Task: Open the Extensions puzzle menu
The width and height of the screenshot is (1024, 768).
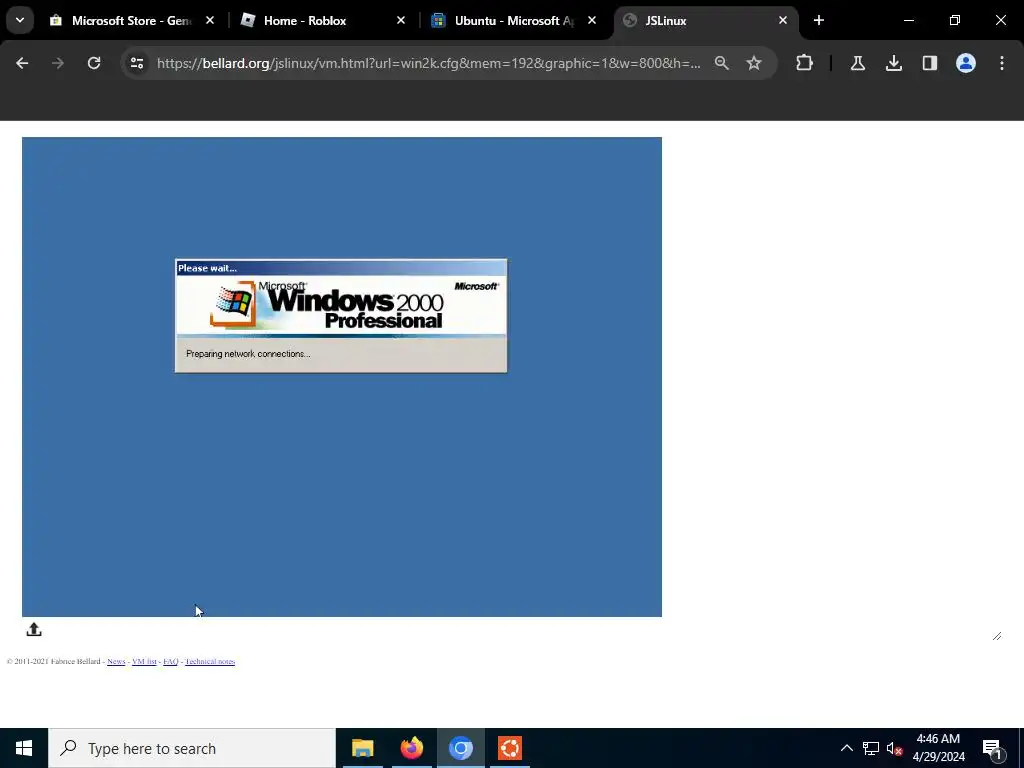Action: [805, 63]
